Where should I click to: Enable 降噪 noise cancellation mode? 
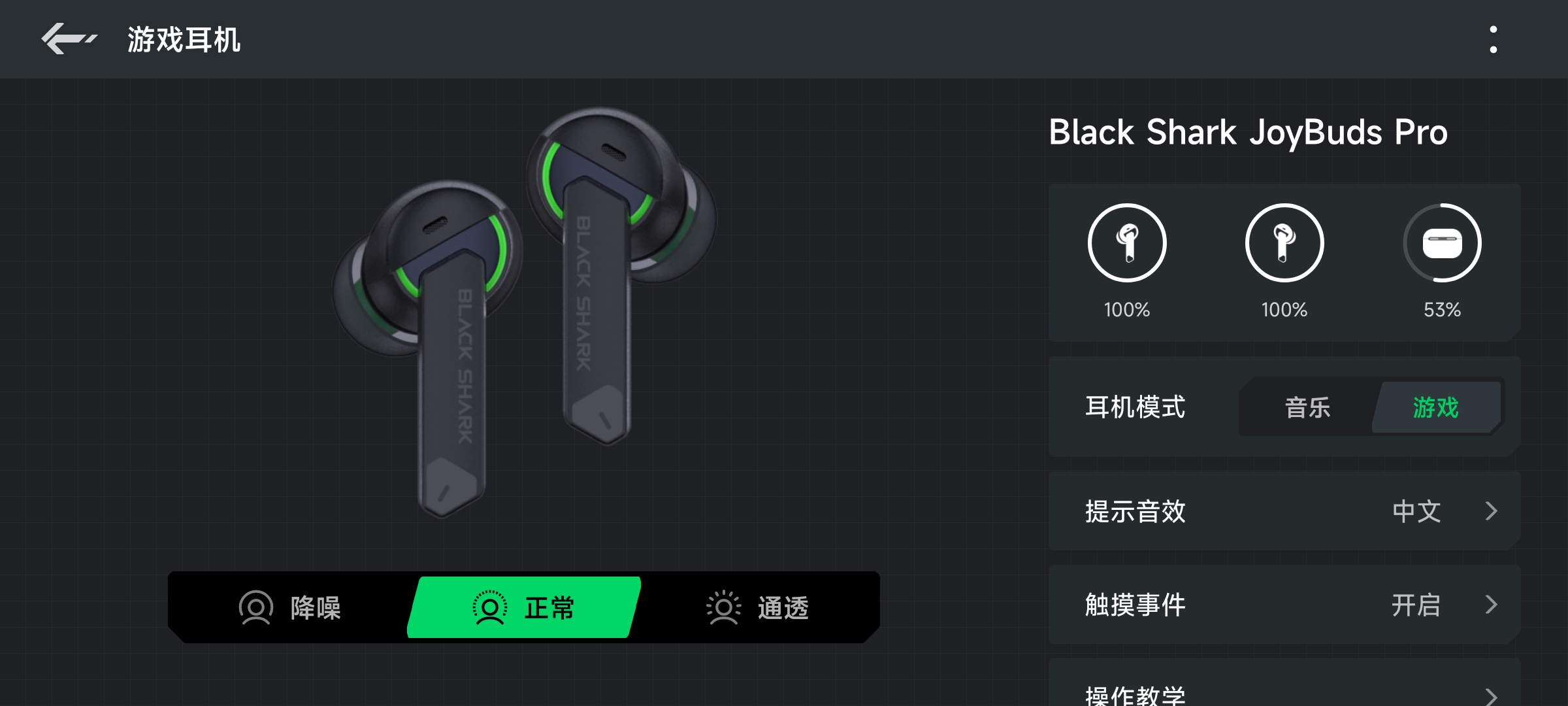(291, 608)
